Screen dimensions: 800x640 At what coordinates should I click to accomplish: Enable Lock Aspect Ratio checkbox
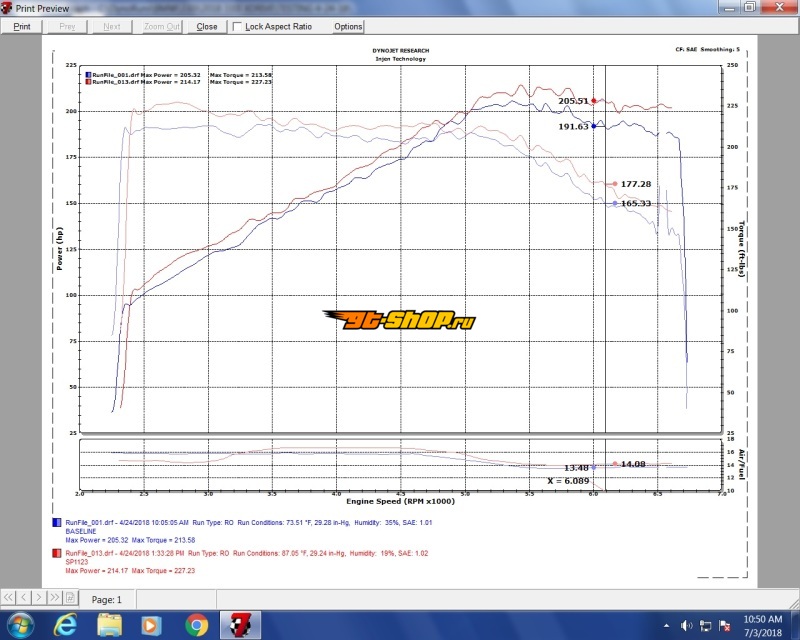tap(238, 27)
